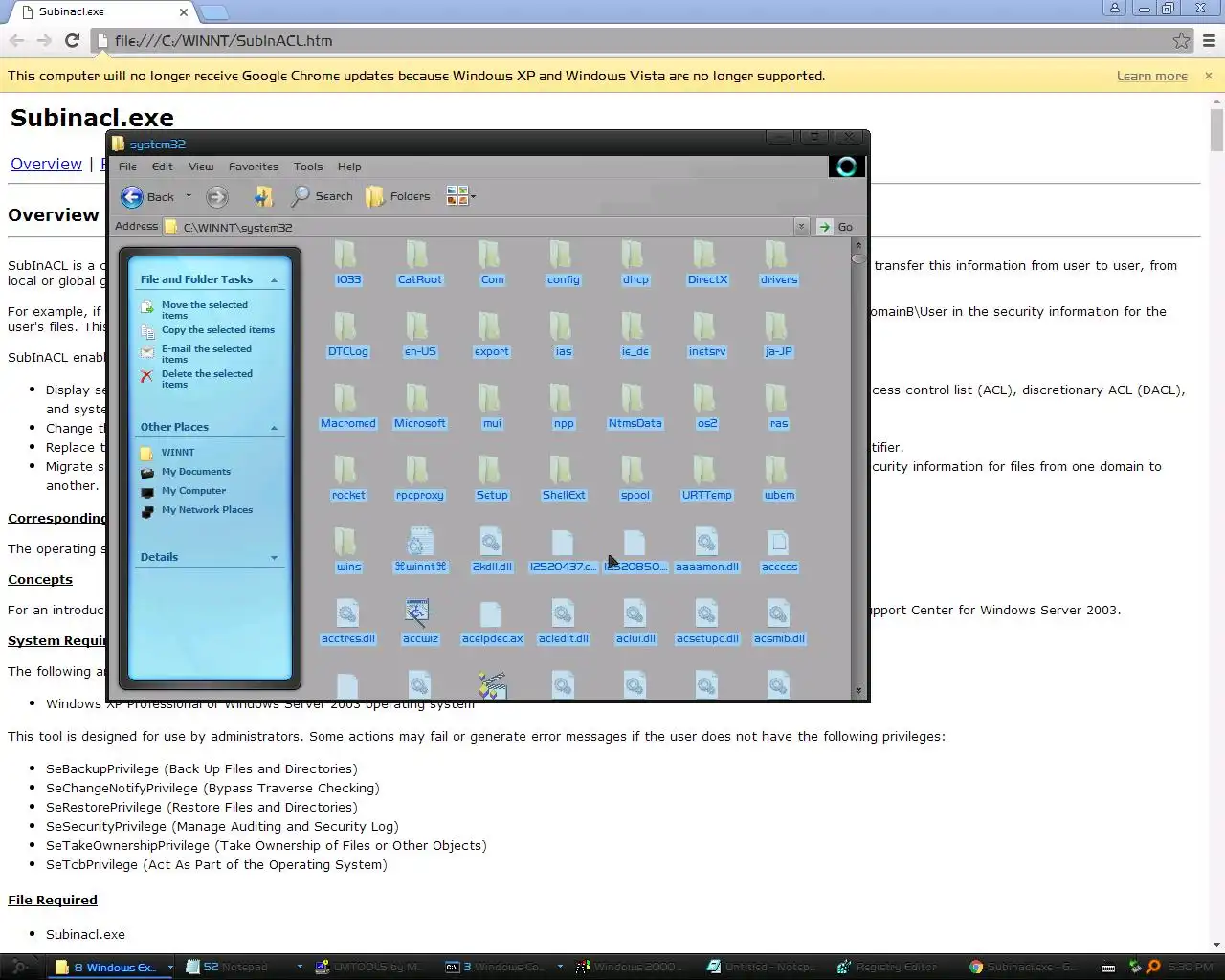Click Move the selected items
The height and width of the screenshot is (980, 1225).
click(205, 310)
